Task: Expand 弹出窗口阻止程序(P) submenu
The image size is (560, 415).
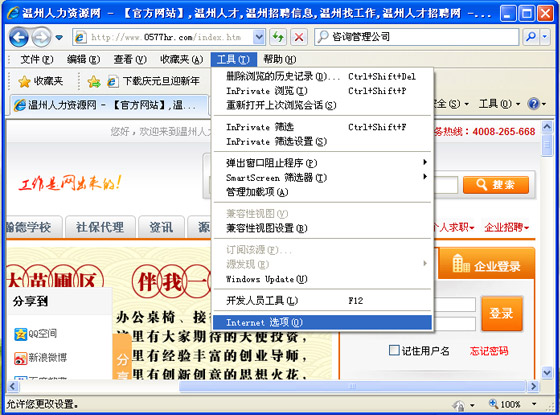Action: (x=322, y=163)
